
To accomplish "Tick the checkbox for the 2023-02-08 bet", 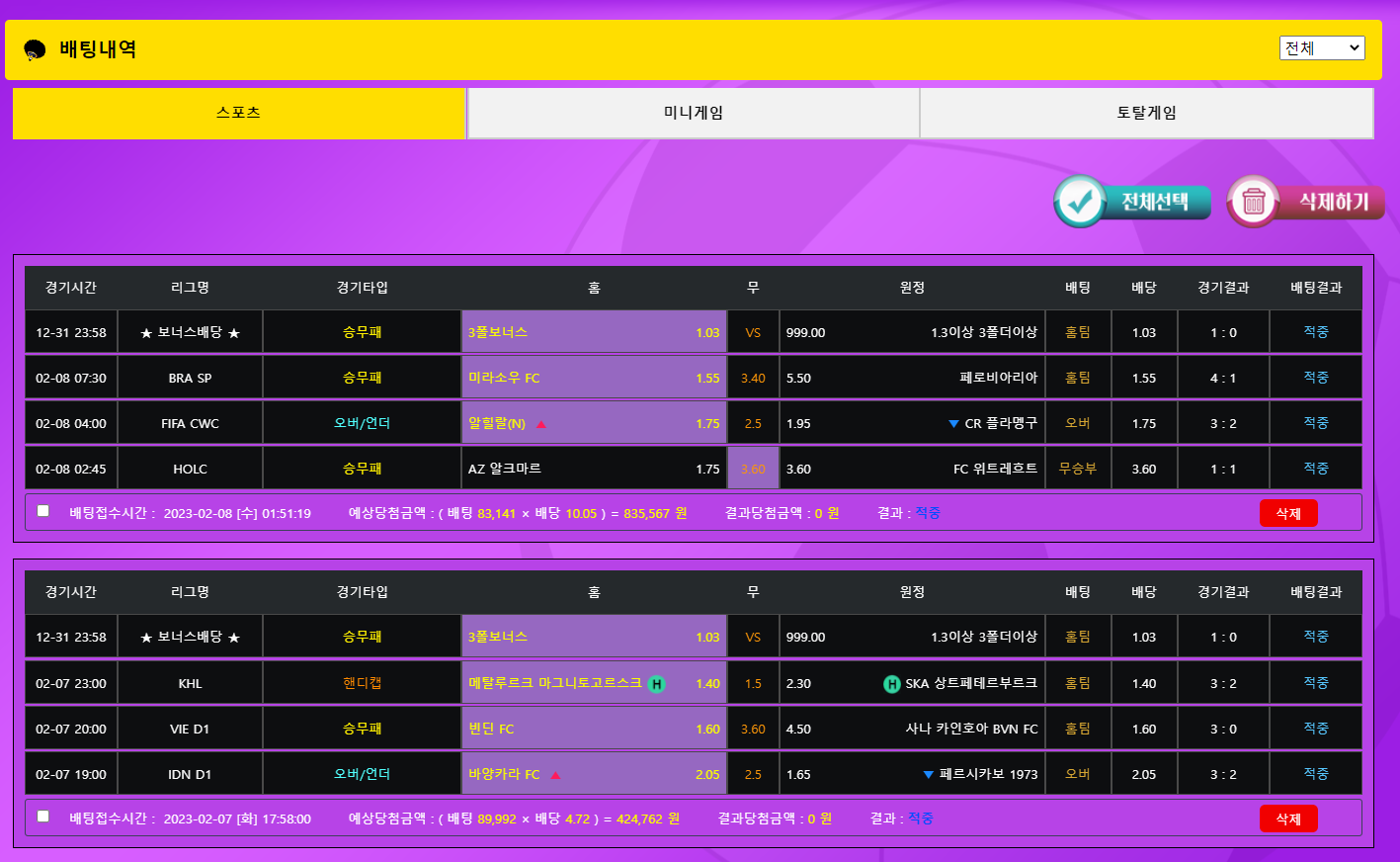I will tap(43, 511).
